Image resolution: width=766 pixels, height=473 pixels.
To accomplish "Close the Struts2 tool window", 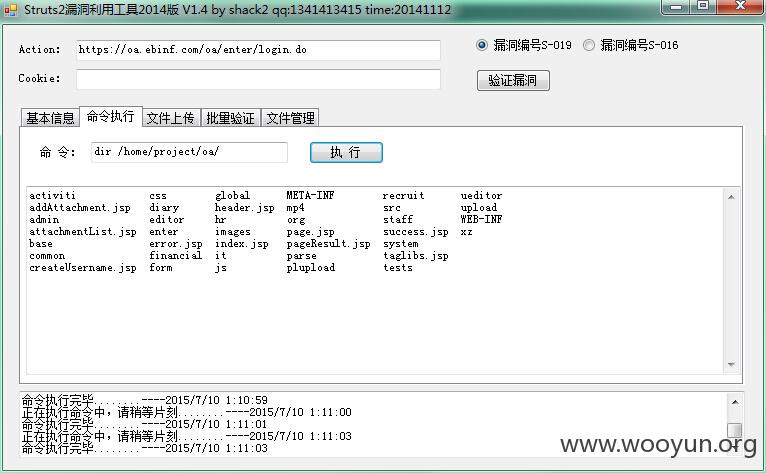I will pyautogui.click(x=740, y=7).
